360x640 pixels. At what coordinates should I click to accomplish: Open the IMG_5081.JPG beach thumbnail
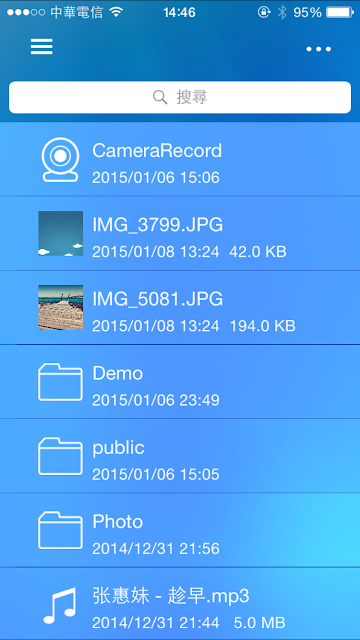pos(60,307)
